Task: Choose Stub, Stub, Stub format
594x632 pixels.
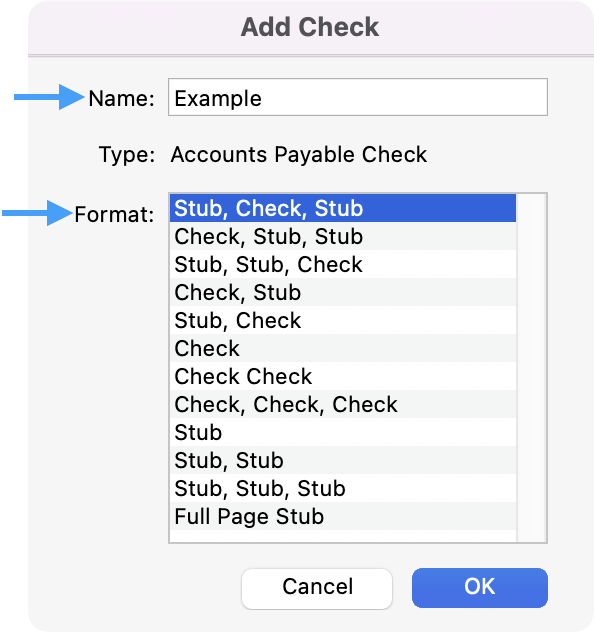Action: point(343,488)
